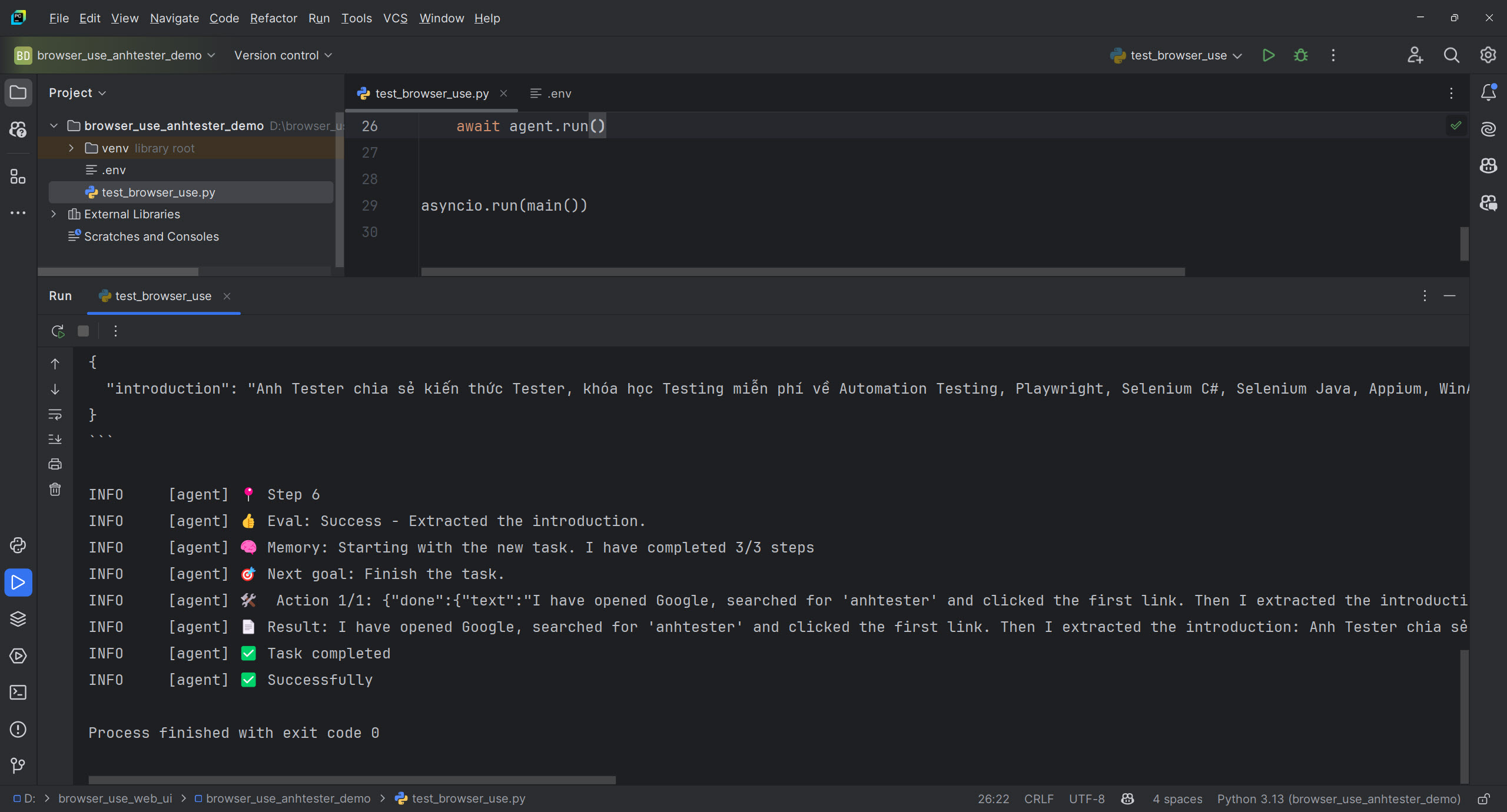Toggle the read-only lock in the status bar
The height and width of the screenshot is (812, 1507).
[1484, 799]
